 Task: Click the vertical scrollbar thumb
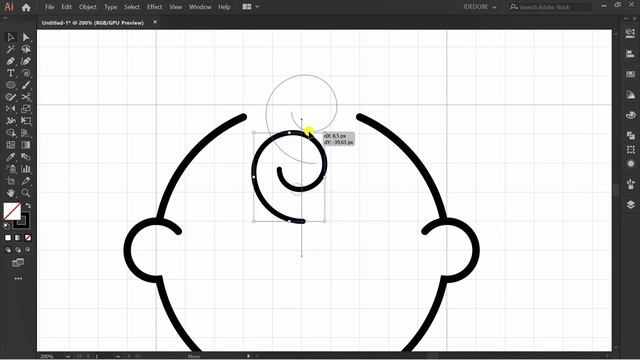616,190
